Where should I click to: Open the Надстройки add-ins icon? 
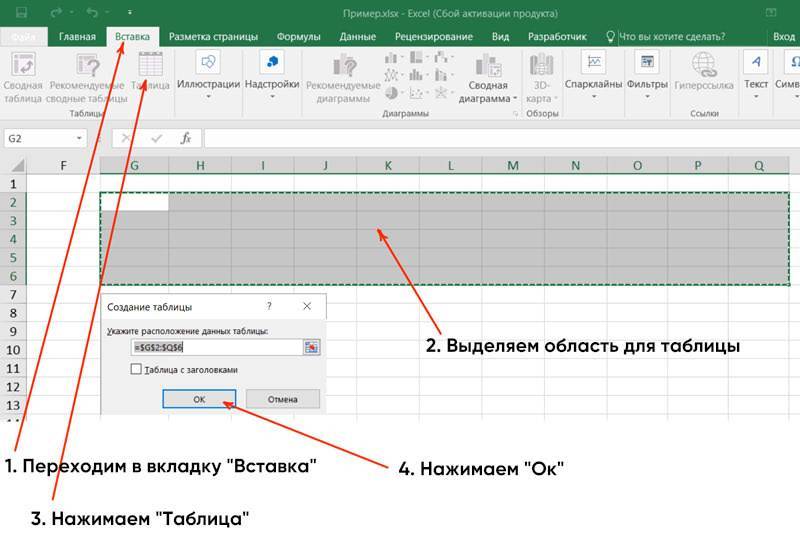(x=272, y=62)
